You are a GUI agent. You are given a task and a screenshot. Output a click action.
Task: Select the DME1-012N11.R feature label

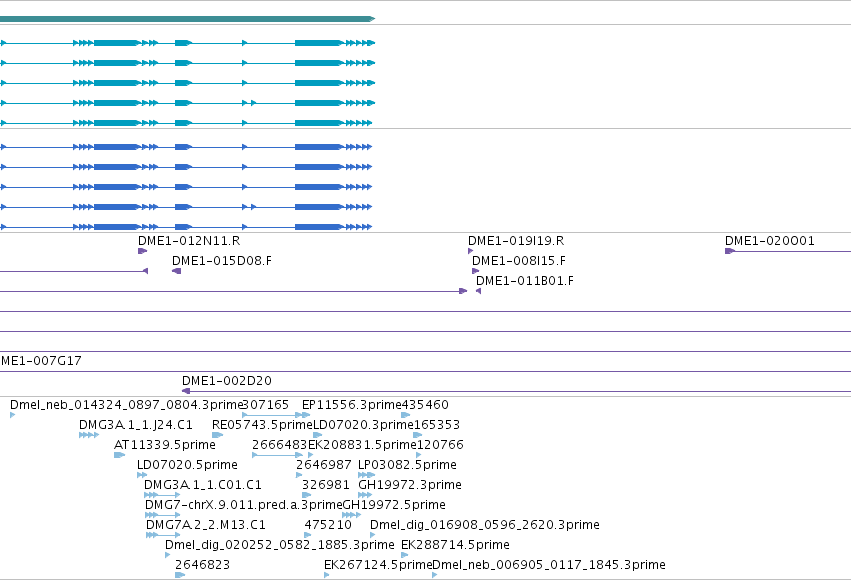coord(189,241)
